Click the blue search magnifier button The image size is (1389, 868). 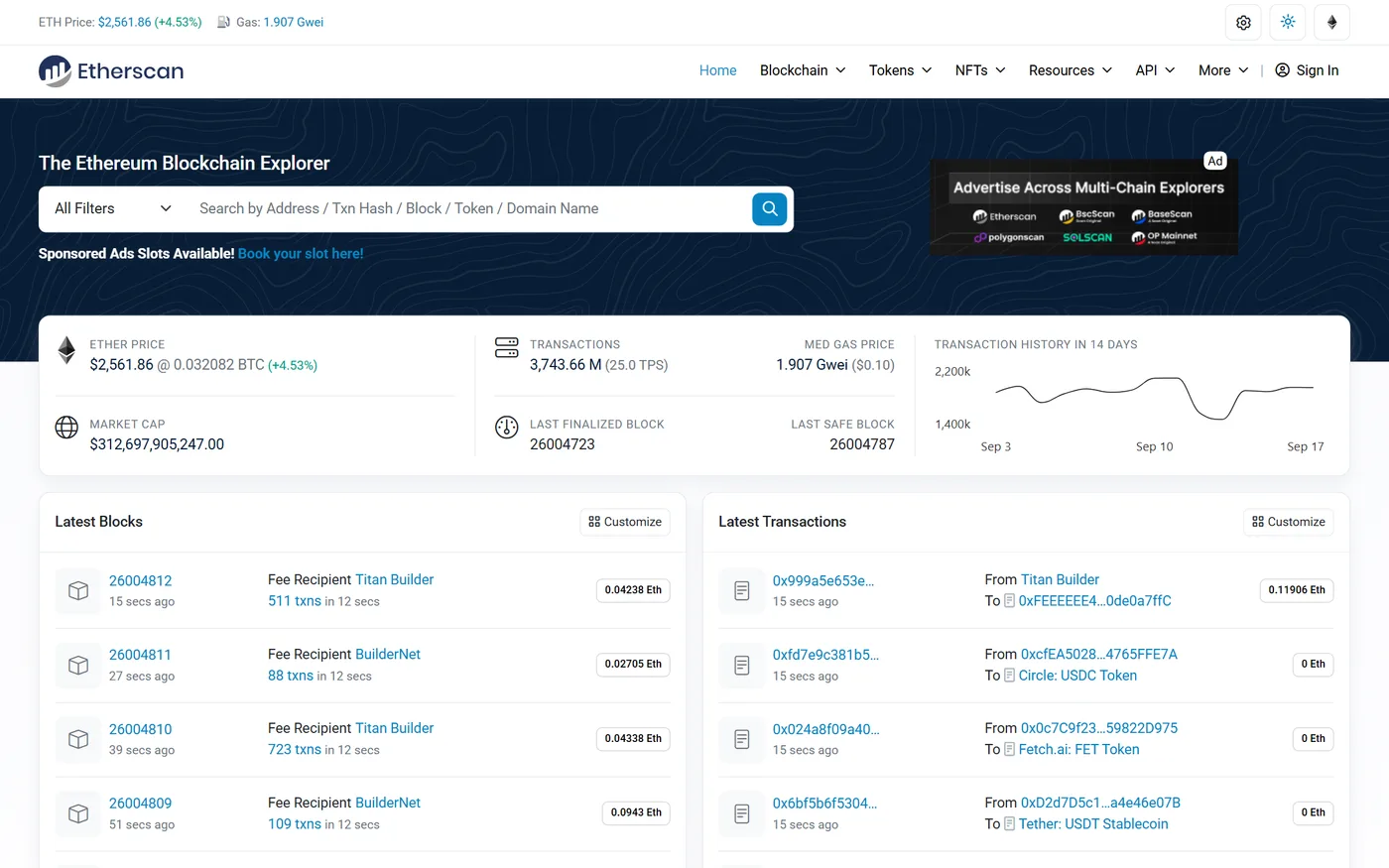[x=770, y=208]
